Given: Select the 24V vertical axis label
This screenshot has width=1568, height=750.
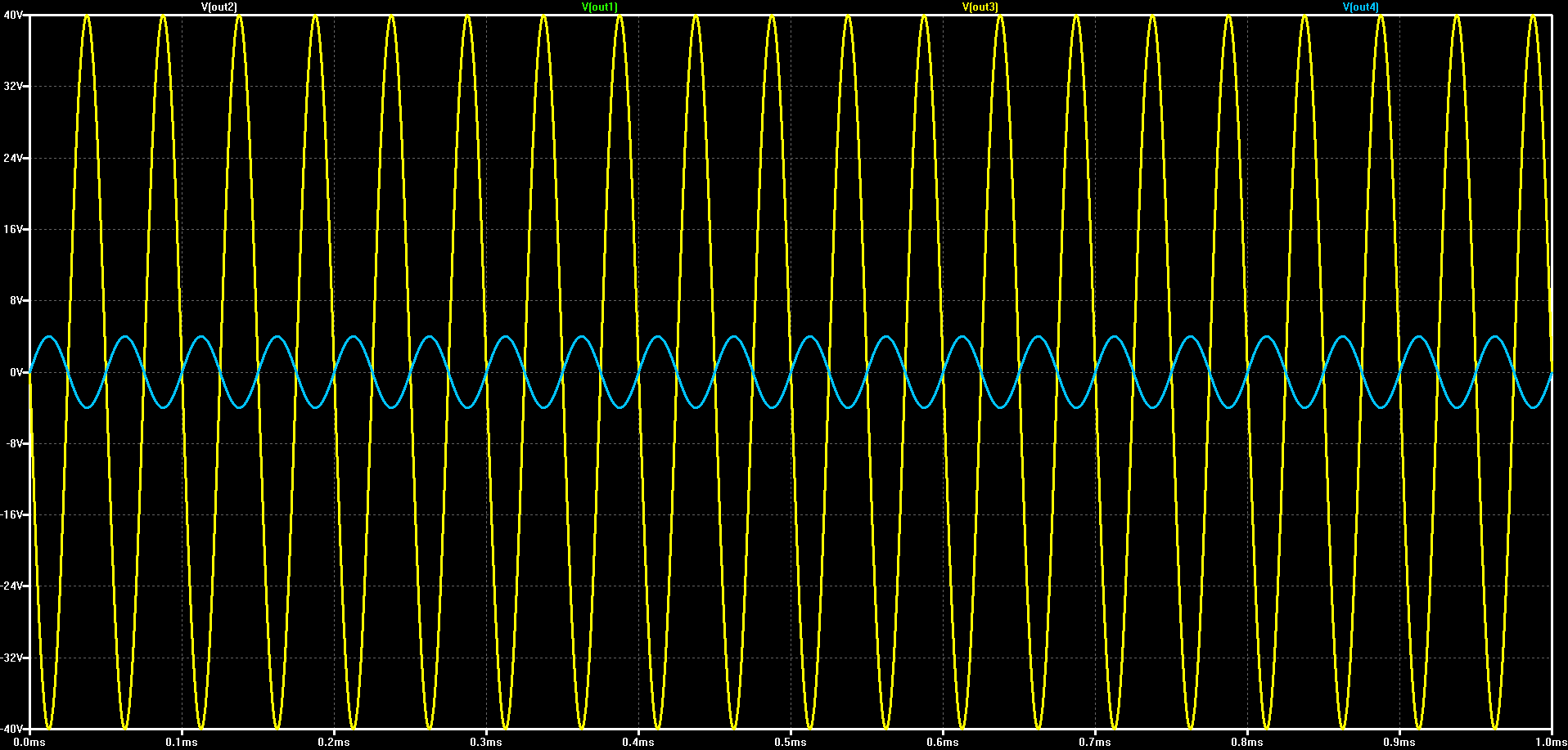Looking at the screenshot, I should point(13,158).
